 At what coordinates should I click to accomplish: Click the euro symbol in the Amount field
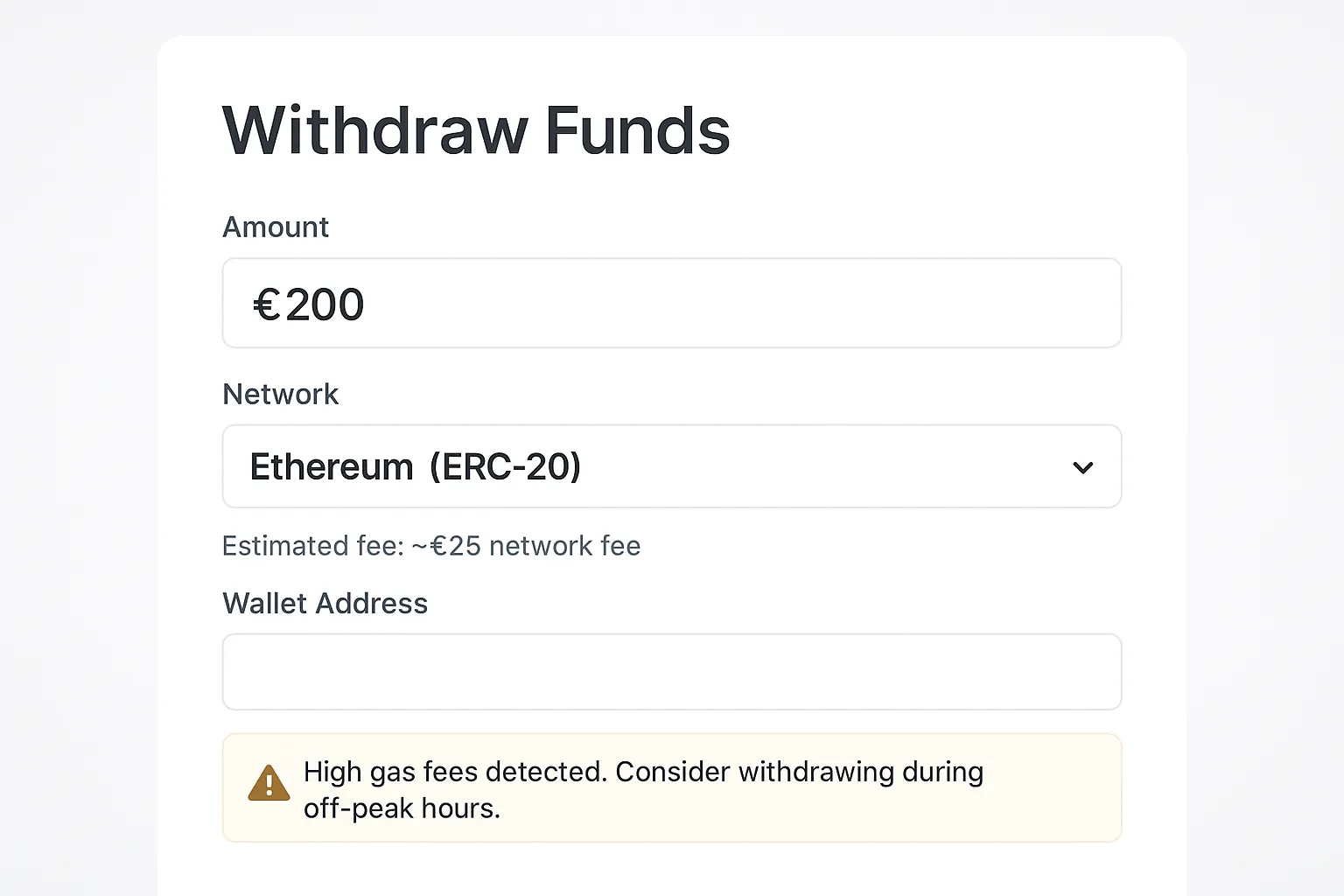269,304
